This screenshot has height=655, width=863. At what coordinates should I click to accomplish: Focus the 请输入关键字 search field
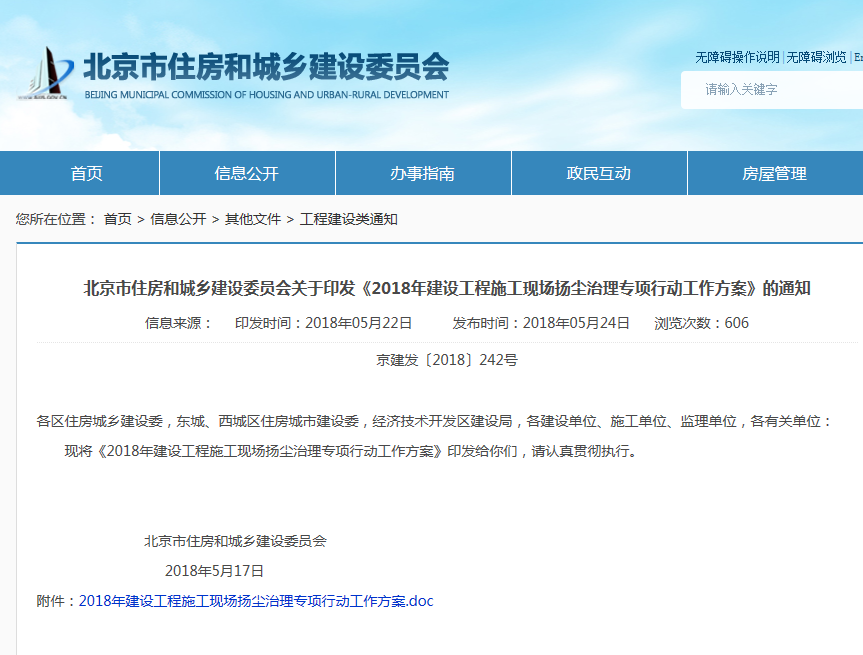pyautogui.click(x=770, y=89)
